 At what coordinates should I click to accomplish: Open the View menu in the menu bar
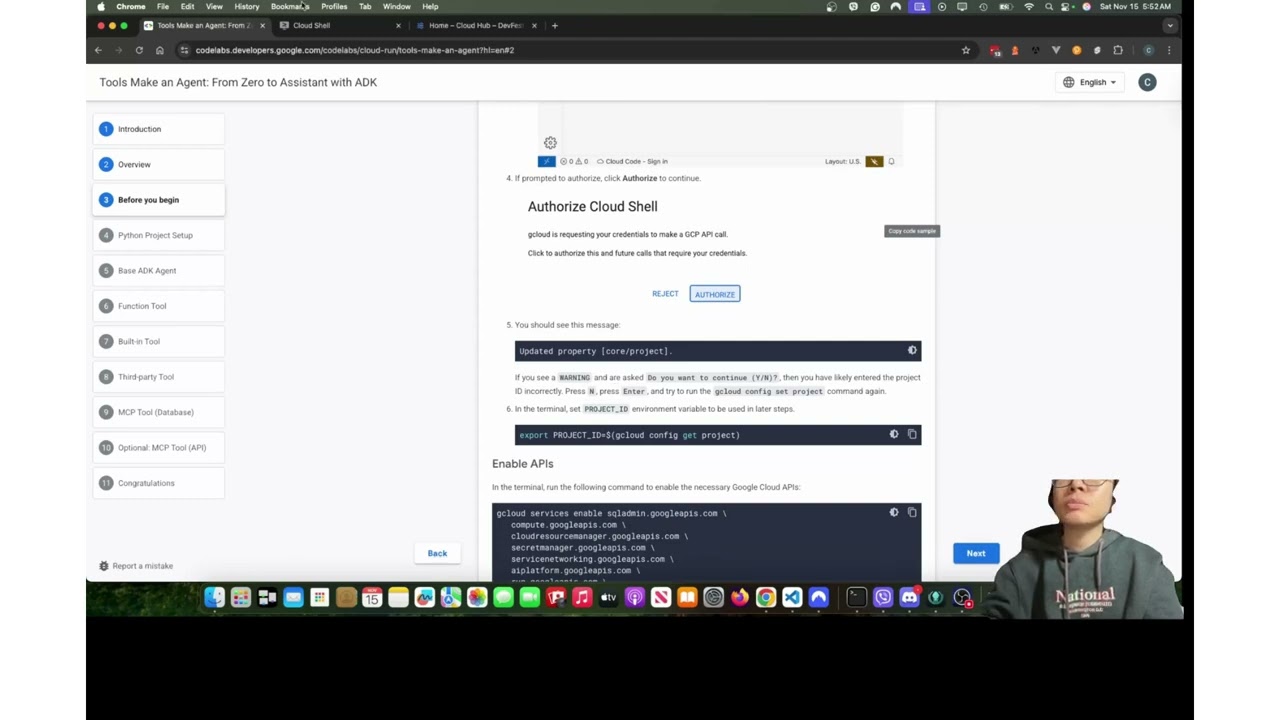coord(214,6)
